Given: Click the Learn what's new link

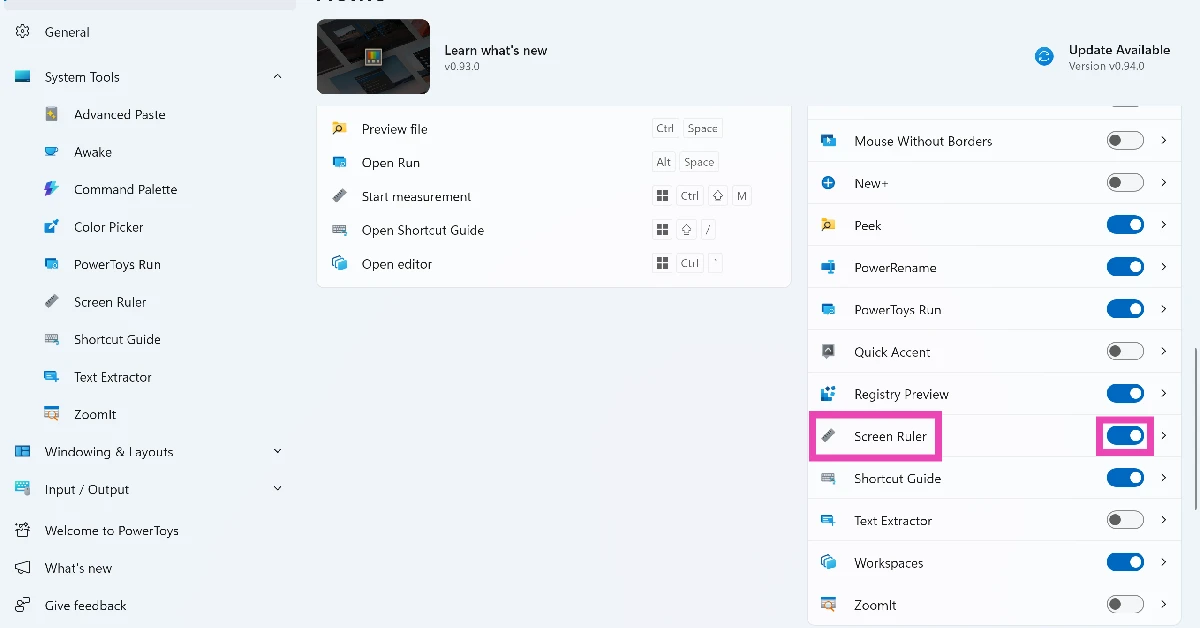Looking at the screenshot, I should 496,50.
